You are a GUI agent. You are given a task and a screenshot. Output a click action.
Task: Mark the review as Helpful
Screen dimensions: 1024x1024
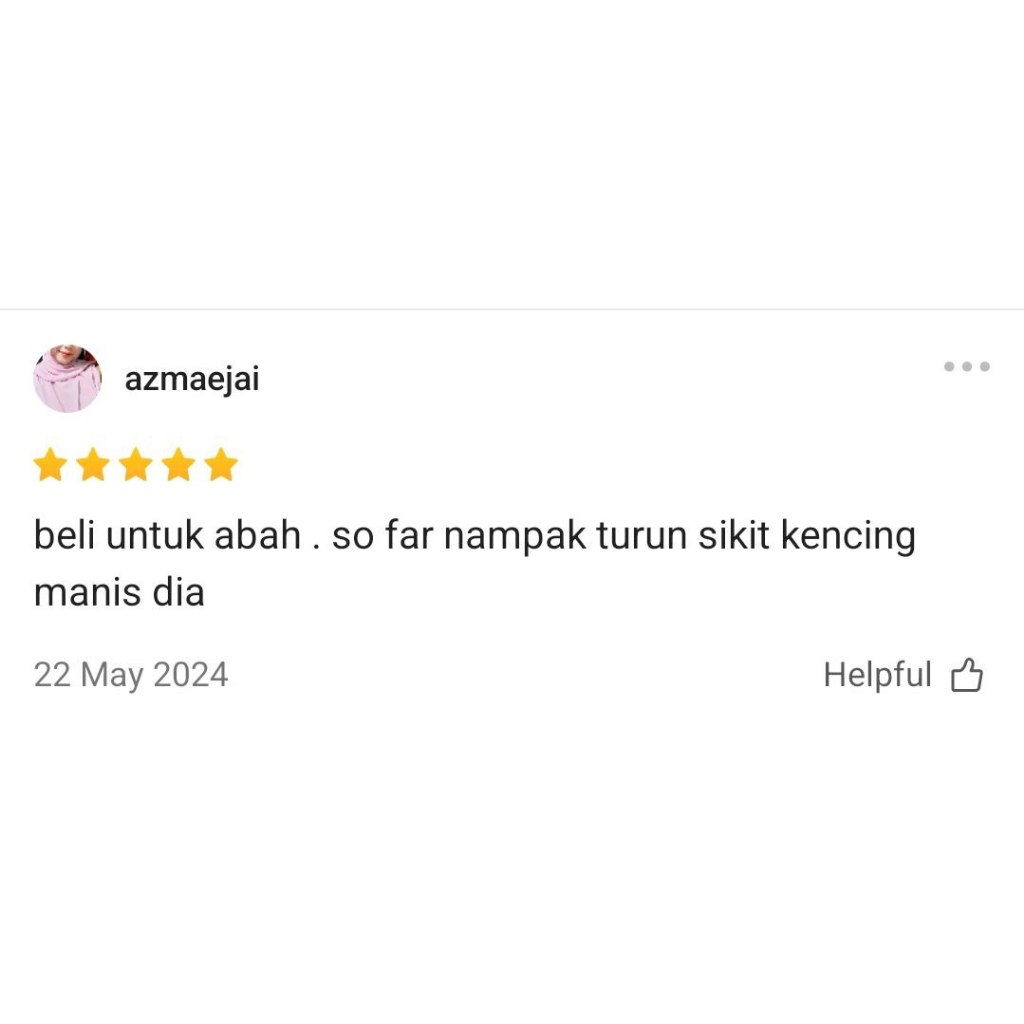pos(903,675)
